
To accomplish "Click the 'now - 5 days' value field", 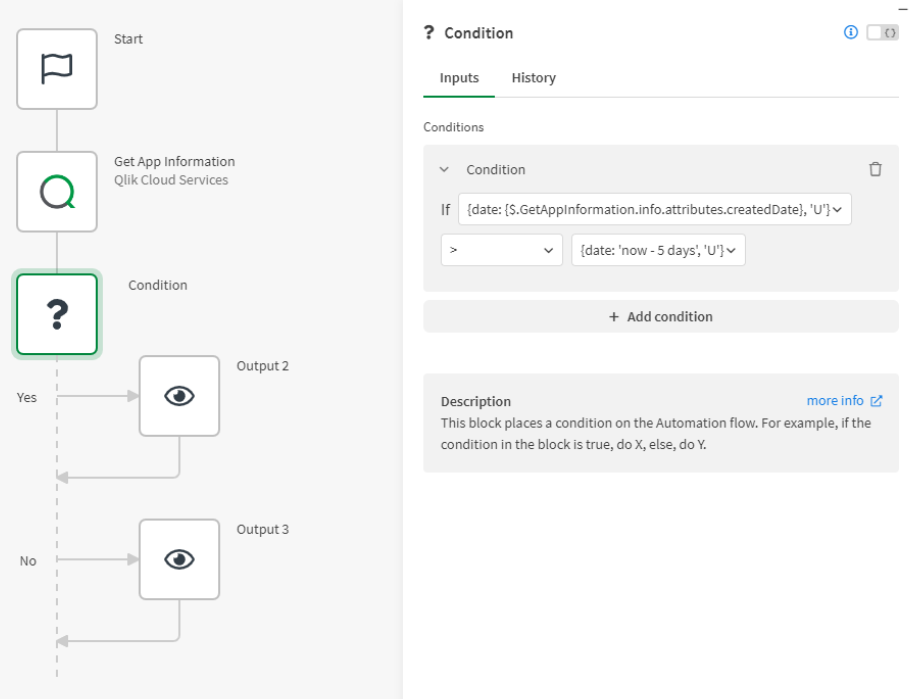I will click(x=658, y=250).
